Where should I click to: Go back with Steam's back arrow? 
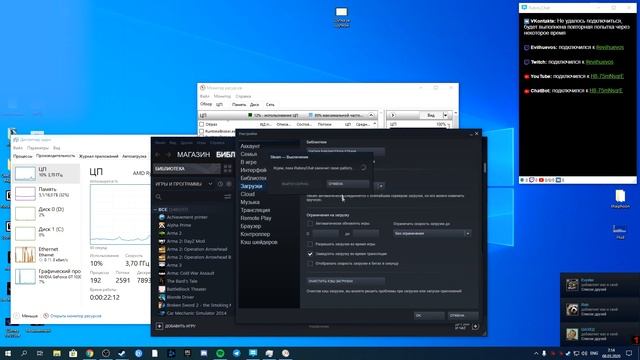pyautogui.click(x=158, y=155)
